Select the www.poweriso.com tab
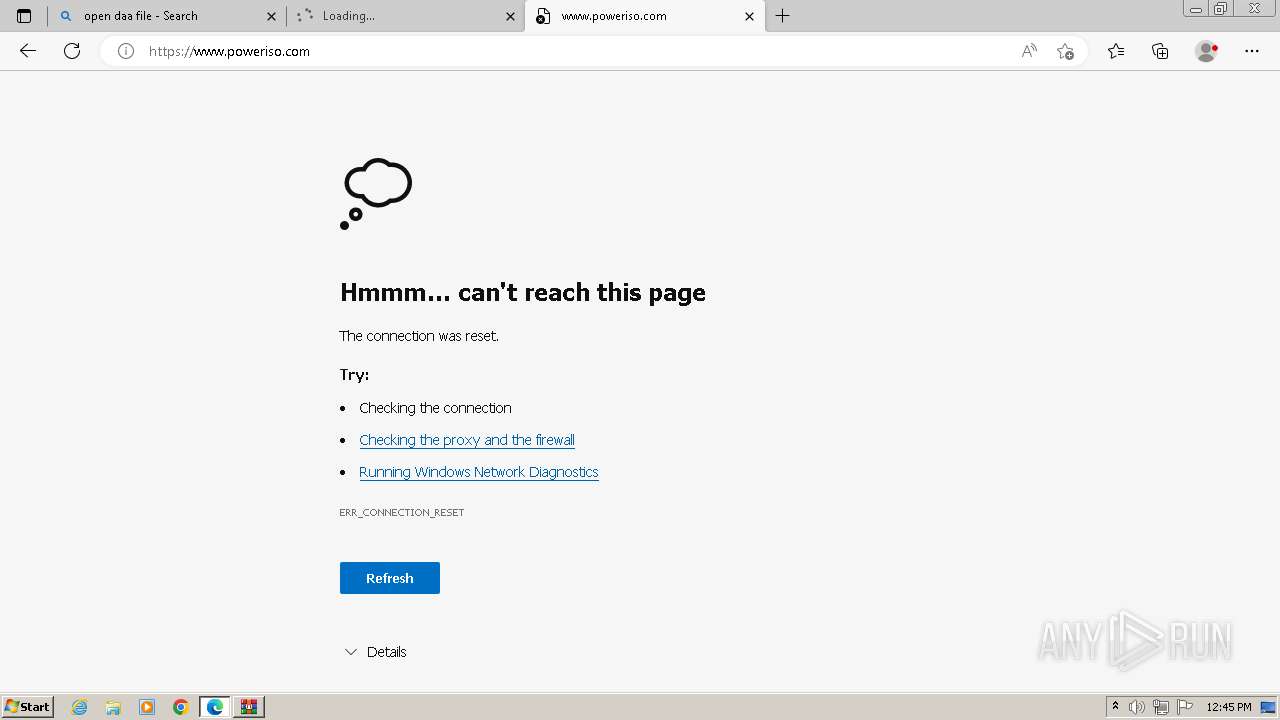This screenshot has width=1280, height=720. click(644, 16)
